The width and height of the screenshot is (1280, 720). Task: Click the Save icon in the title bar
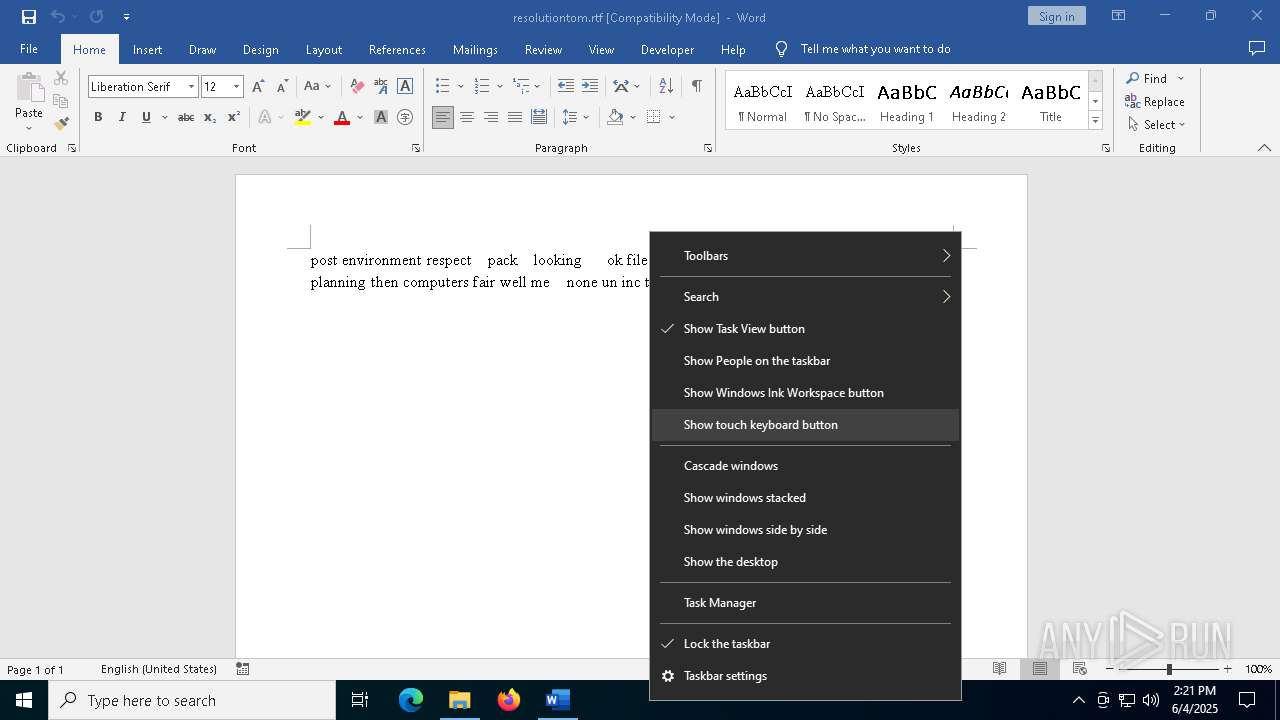(x=29, y=17)
